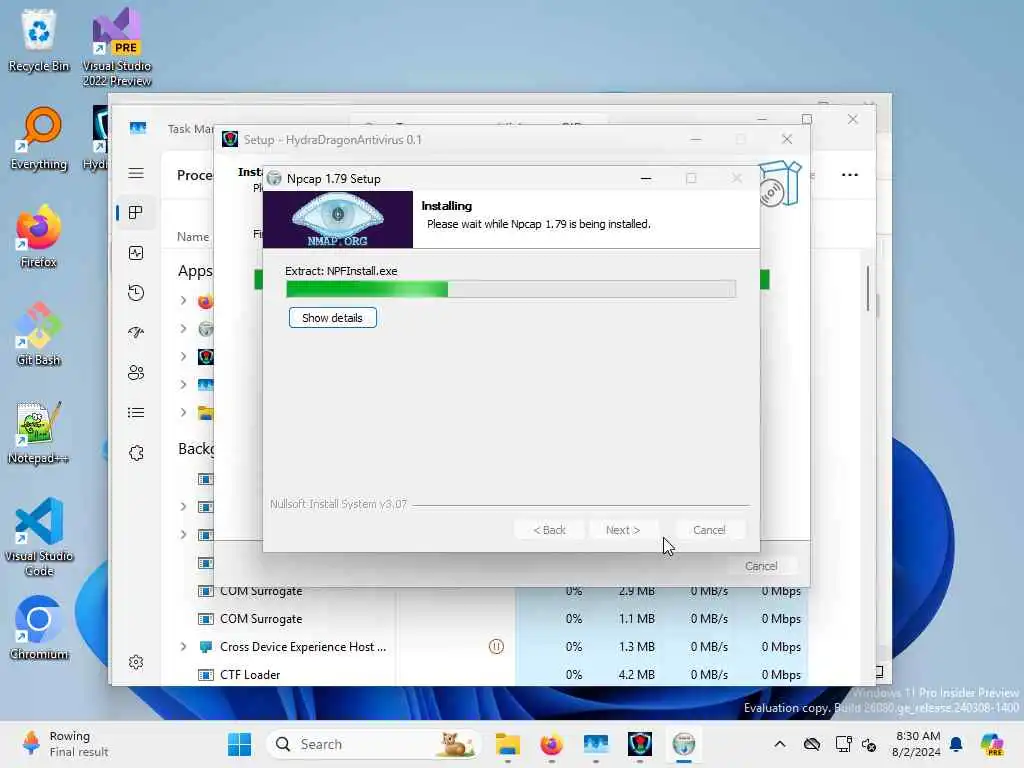
Task: Click the Npcap installation progress bar
Action: click(x=511, y=289)
